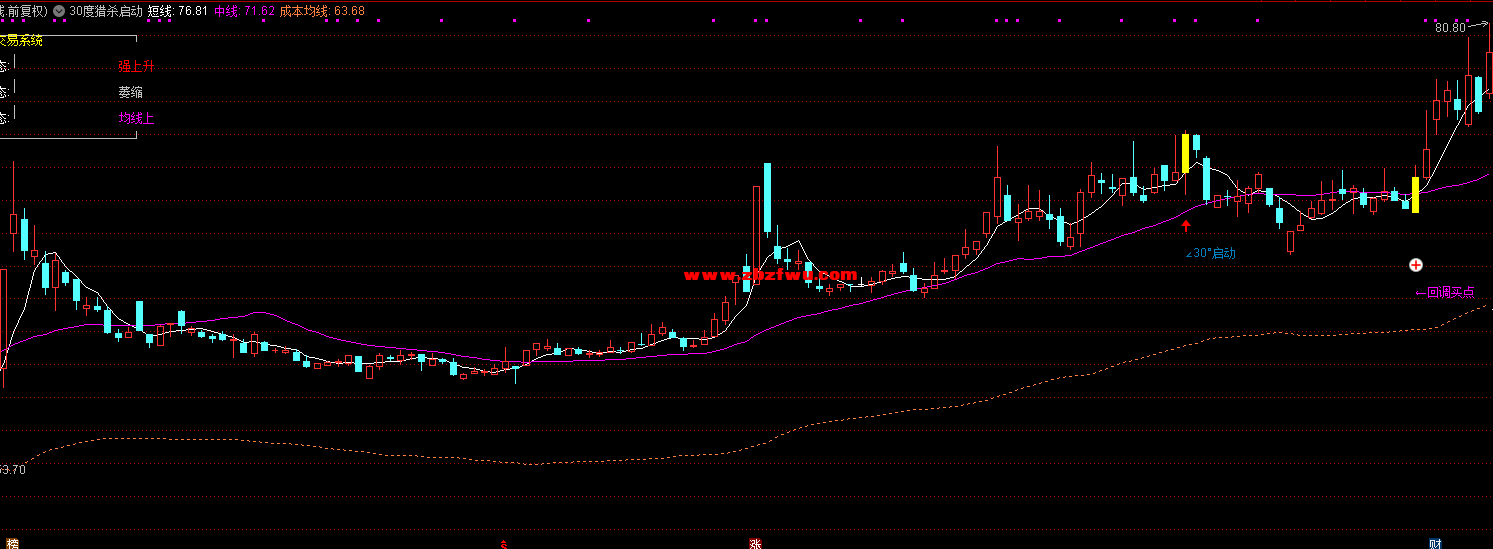
Task: Click the 30度猎杀启动 indicator name
Action: (106, 11)
